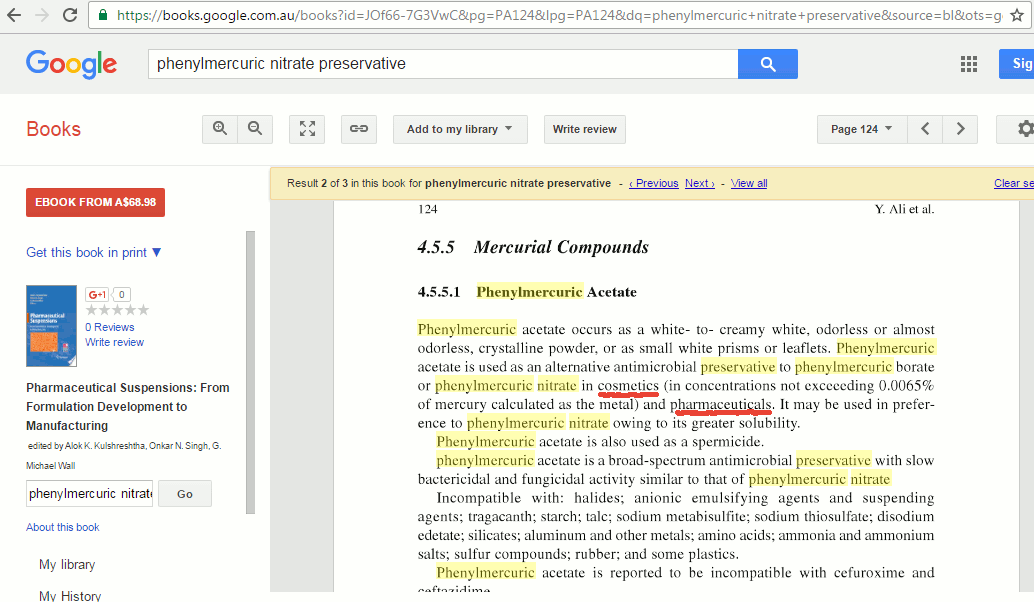Click the five-star rating row
Screen dimensions: 1034x602
117,310
